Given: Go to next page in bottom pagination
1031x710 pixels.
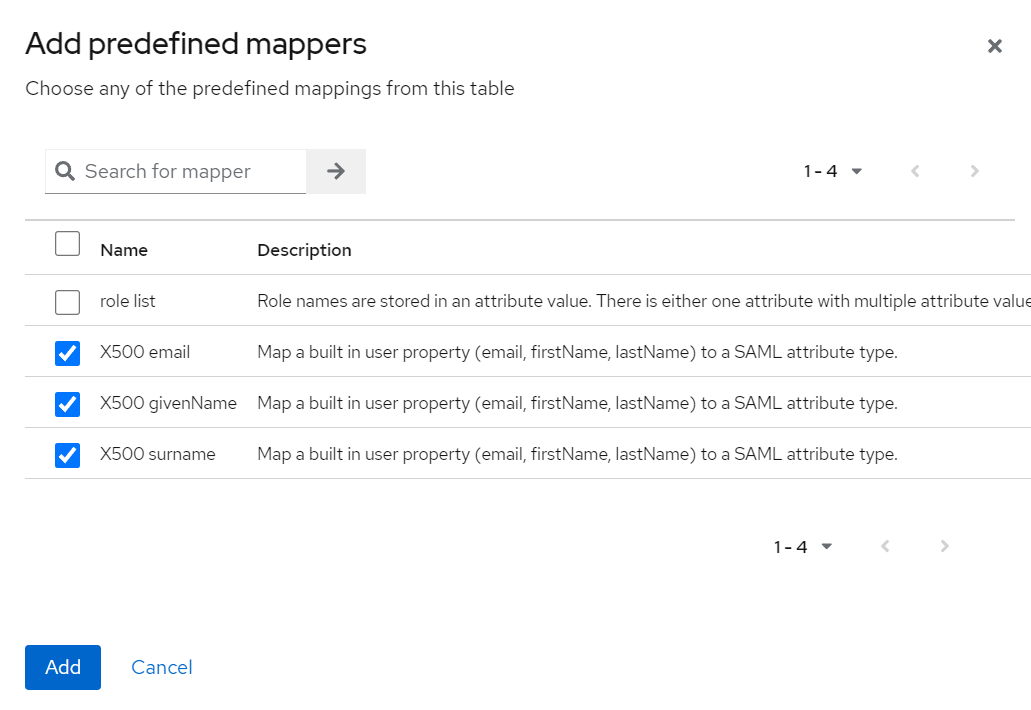Looking at the screenshot, I should [945, 546].
